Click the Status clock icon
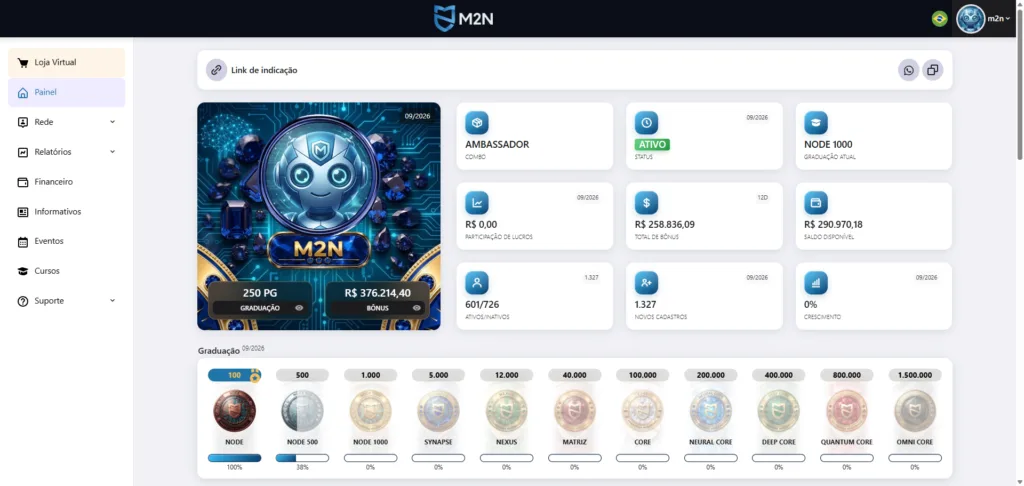The image size is (1024, 486). tap(647, 123)
